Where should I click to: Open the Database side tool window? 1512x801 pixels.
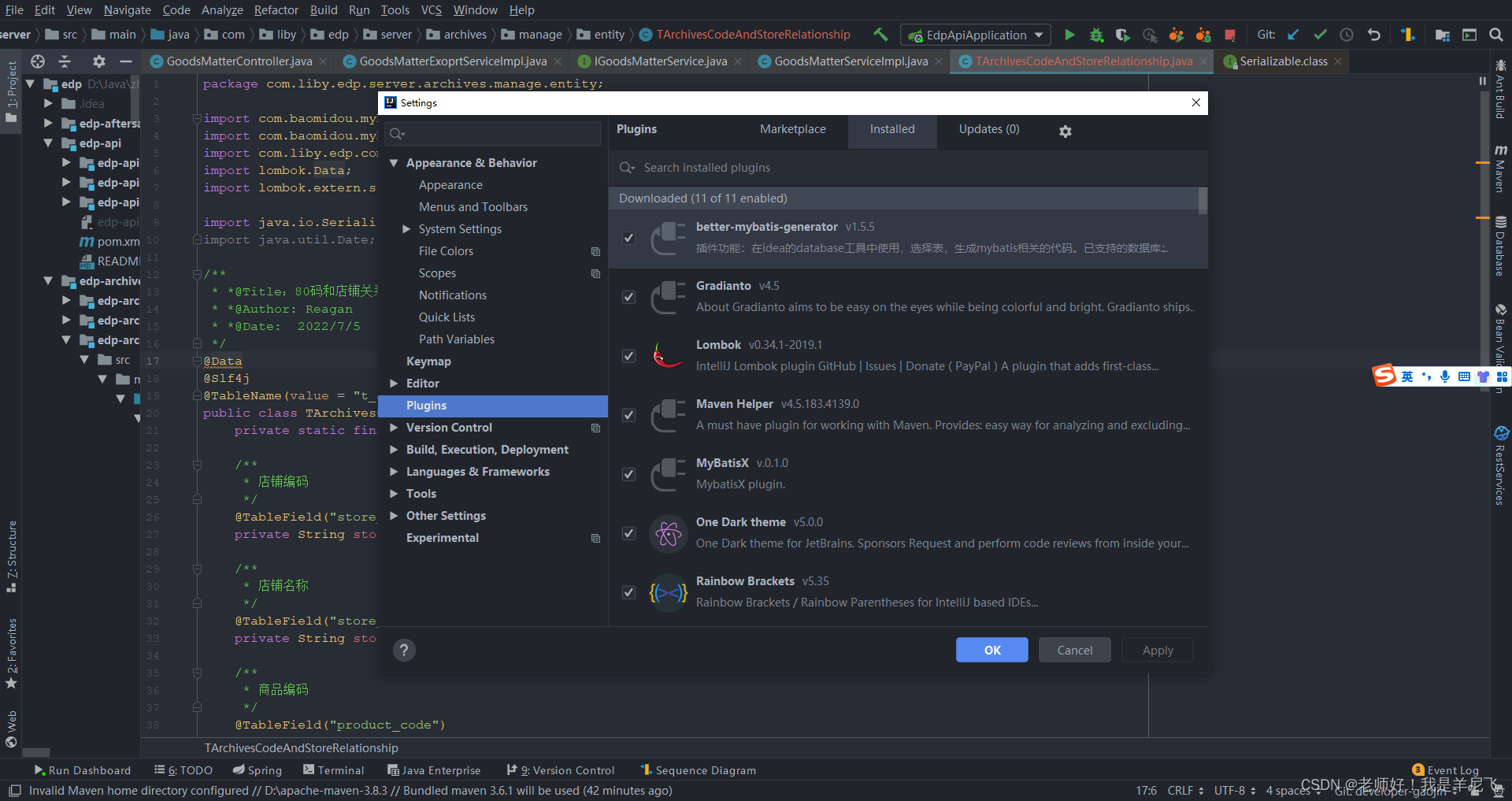click(x=1501, y=246)
